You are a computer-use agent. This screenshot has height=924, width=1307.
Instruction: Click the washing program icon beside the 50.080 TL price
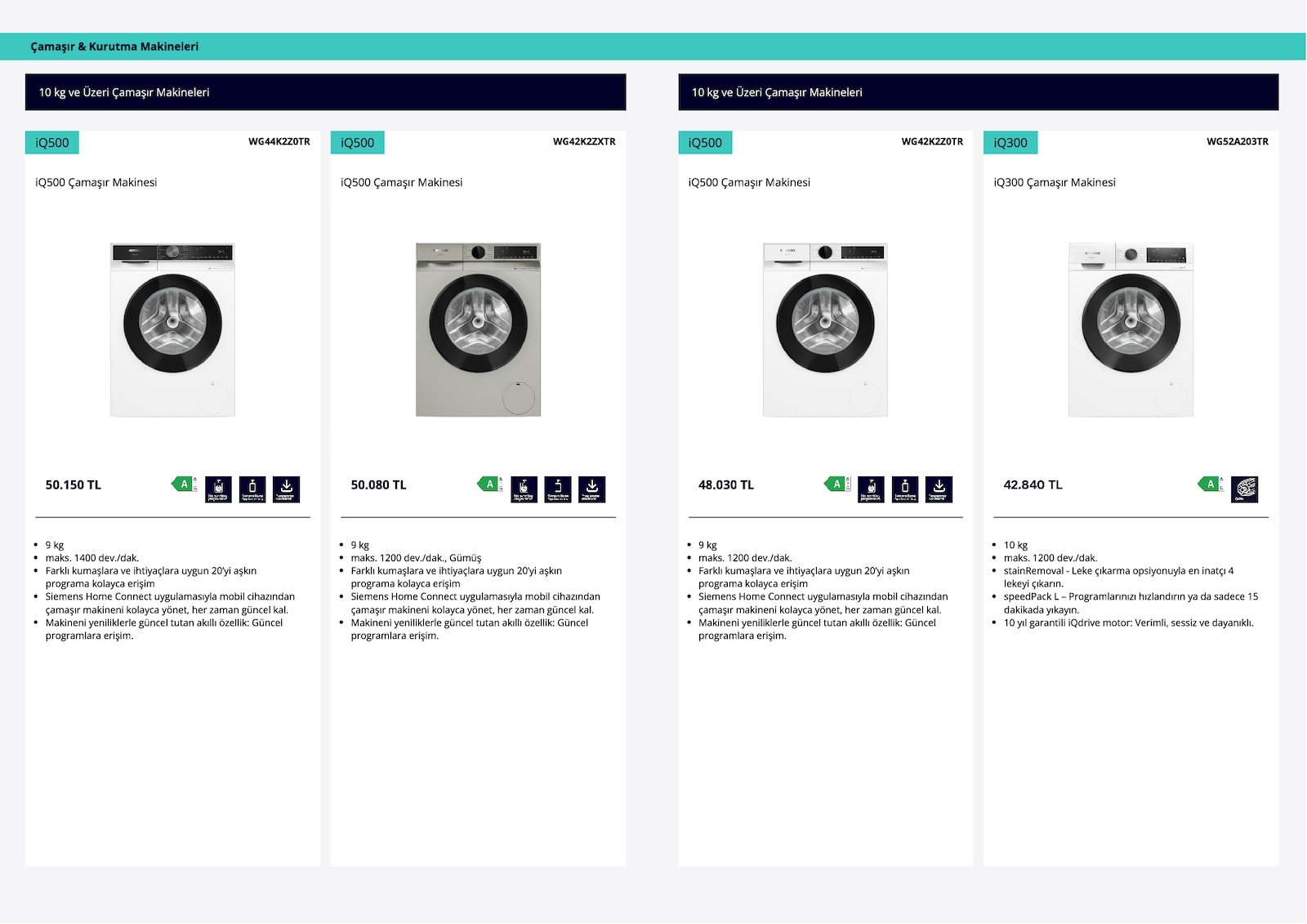point(524,489)
